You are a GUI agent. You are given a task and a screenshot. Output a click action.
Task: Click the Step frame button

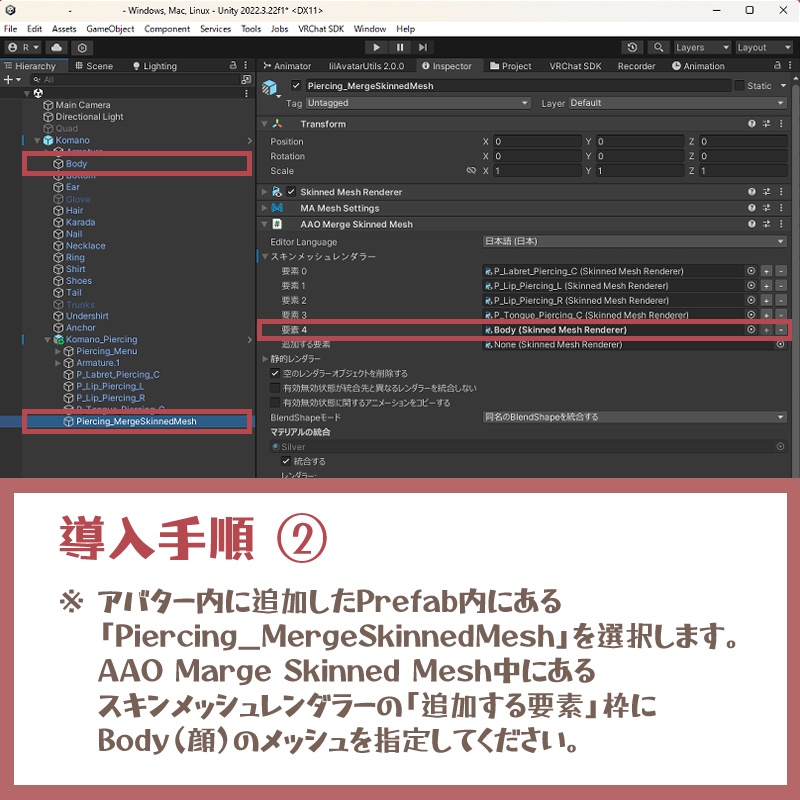(x=422, y=47)
